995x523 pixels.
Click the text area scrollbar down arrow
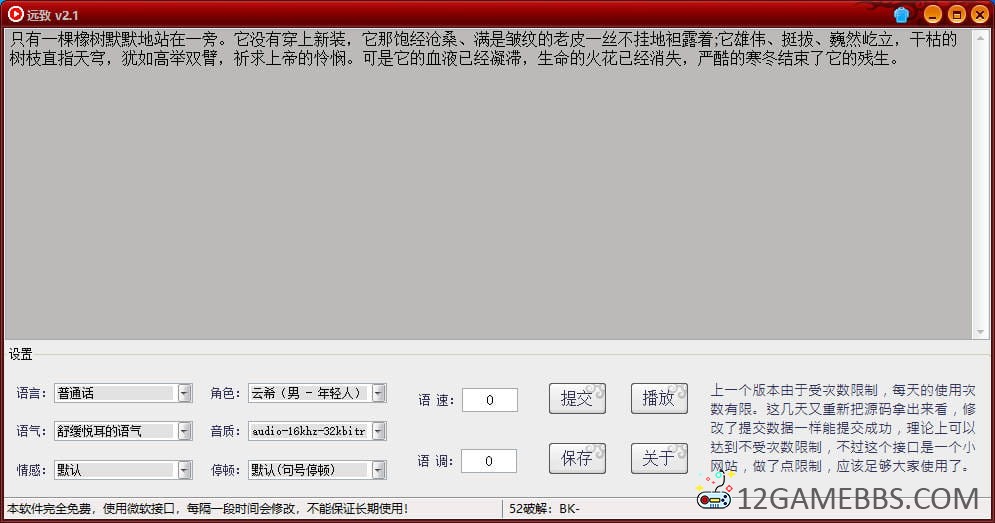click(980, 331)
